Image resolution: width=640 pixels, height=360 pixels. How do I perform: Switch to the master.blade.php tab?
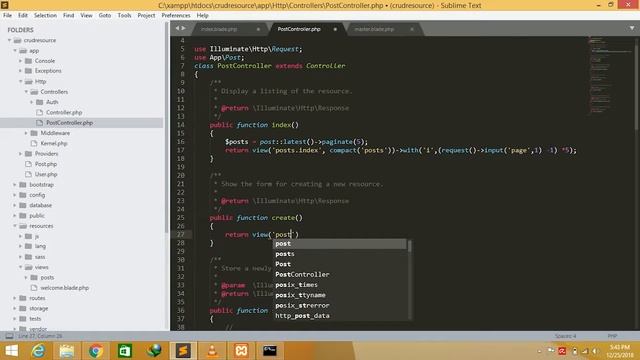coord(374,29)
